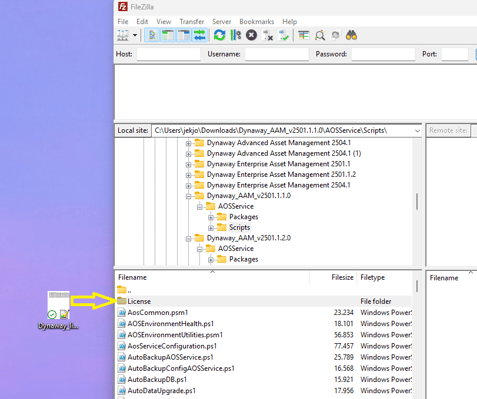477x399 pixels.
Task: Expand Dynaway Enterprise Asset Management 2504.1 node
Action: click(188, 186)
